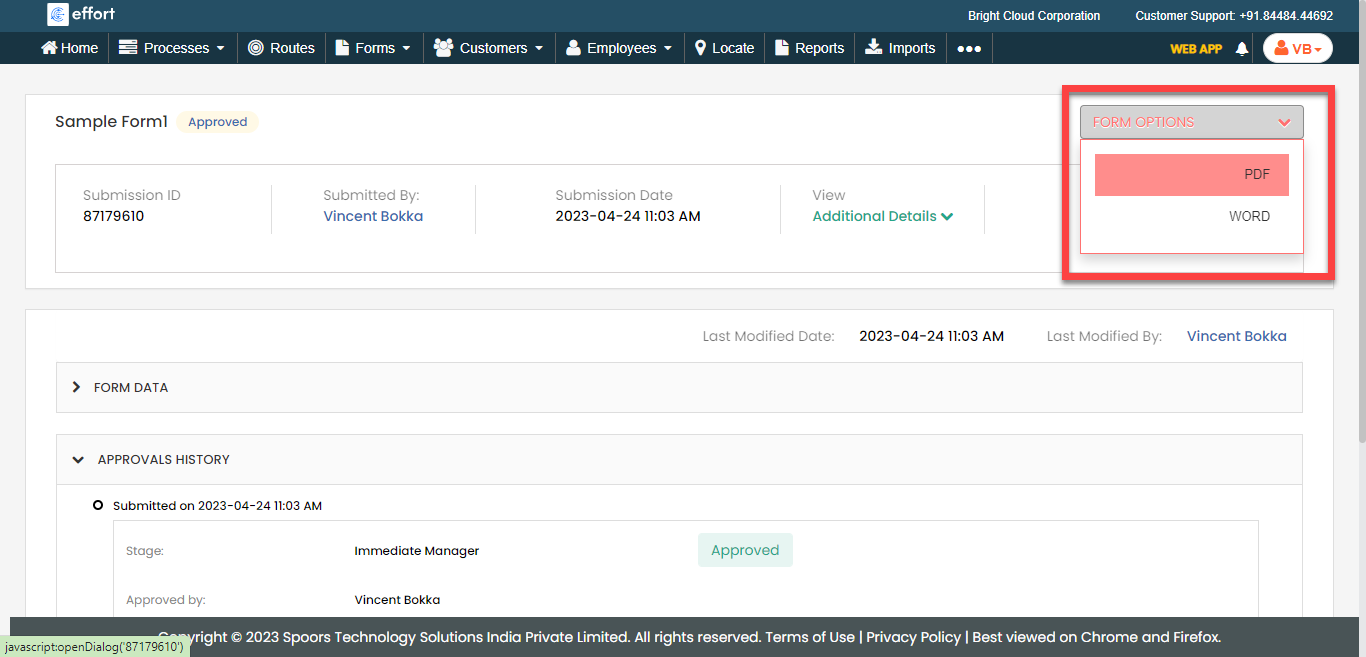The image size is (1366, 657).
Task: Expand View Additional Details
Action: point(882,216)
